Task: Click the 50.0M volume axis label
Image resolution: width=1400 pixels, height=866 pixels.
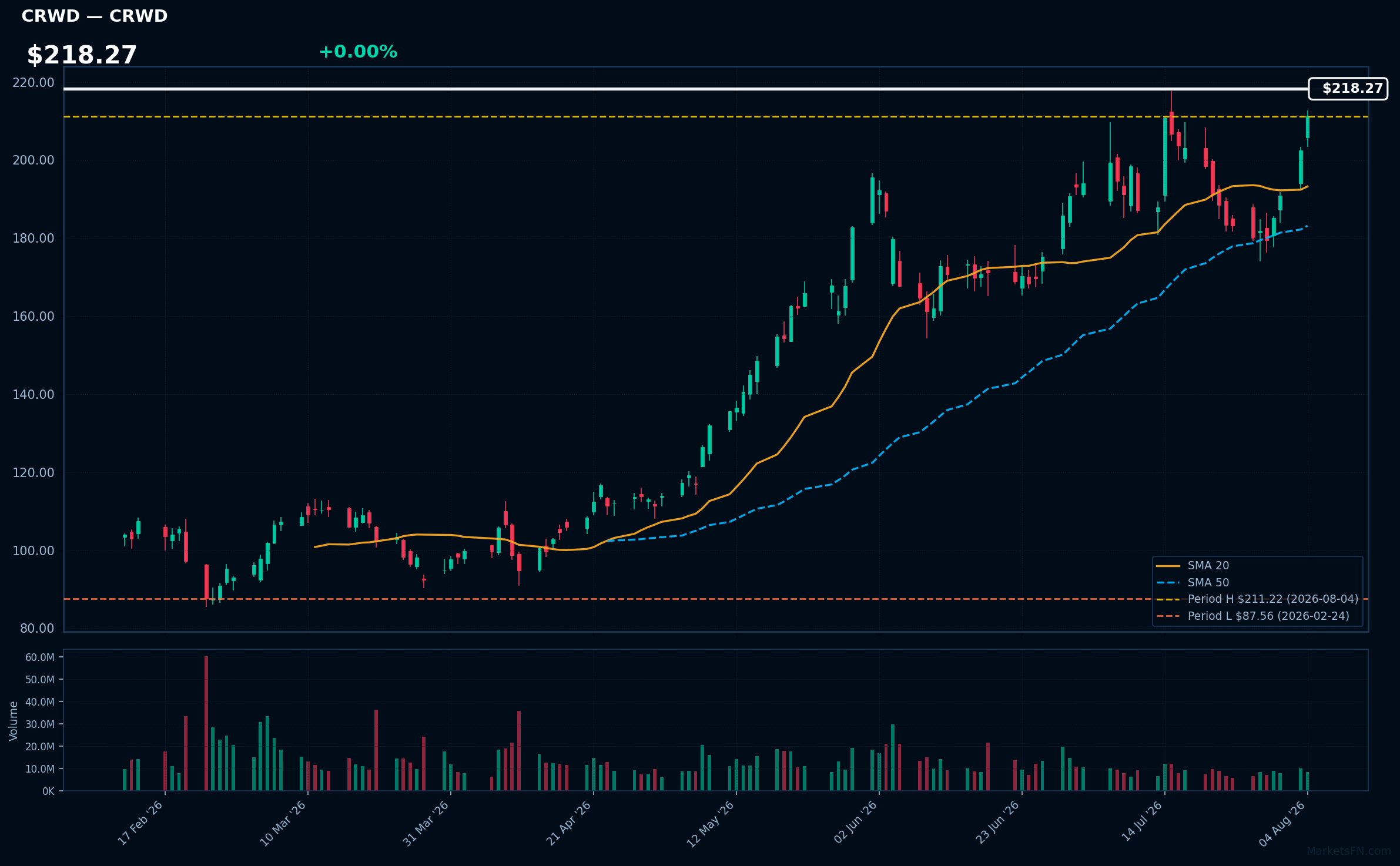Action: point(40,680)
